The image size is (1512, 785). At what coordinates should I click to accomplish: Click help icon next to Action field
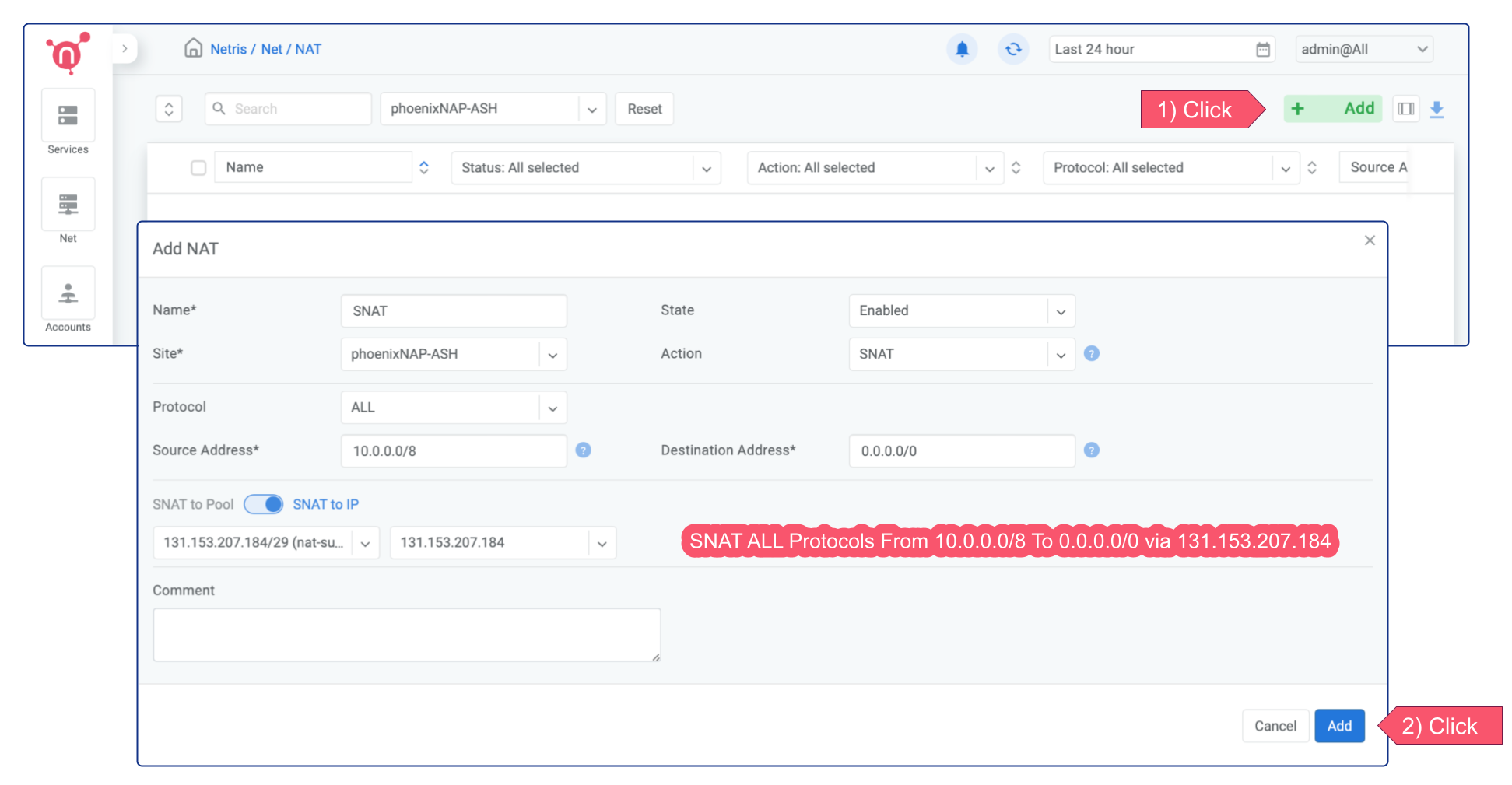(1092, 354)
